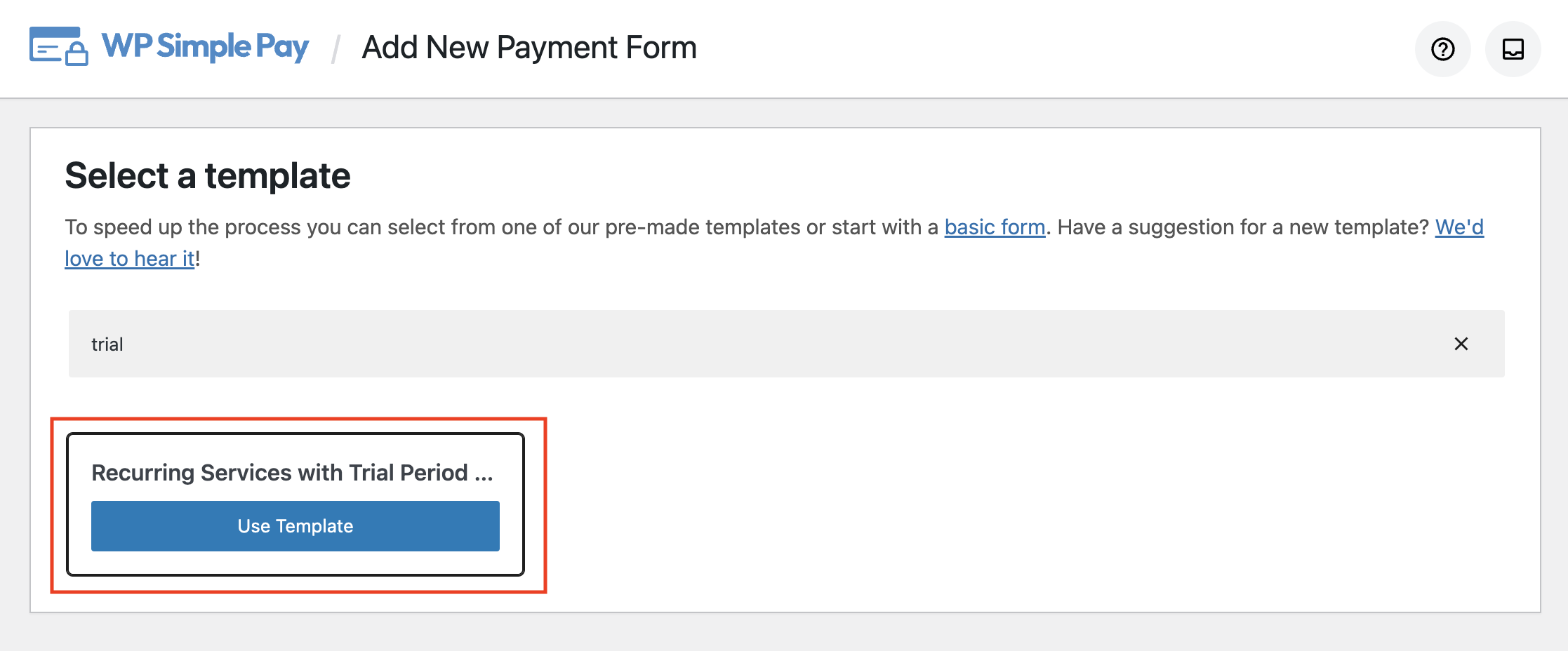Focus the template search field containing "trial"
1568x651 pixels.
(x=702, y=344)
